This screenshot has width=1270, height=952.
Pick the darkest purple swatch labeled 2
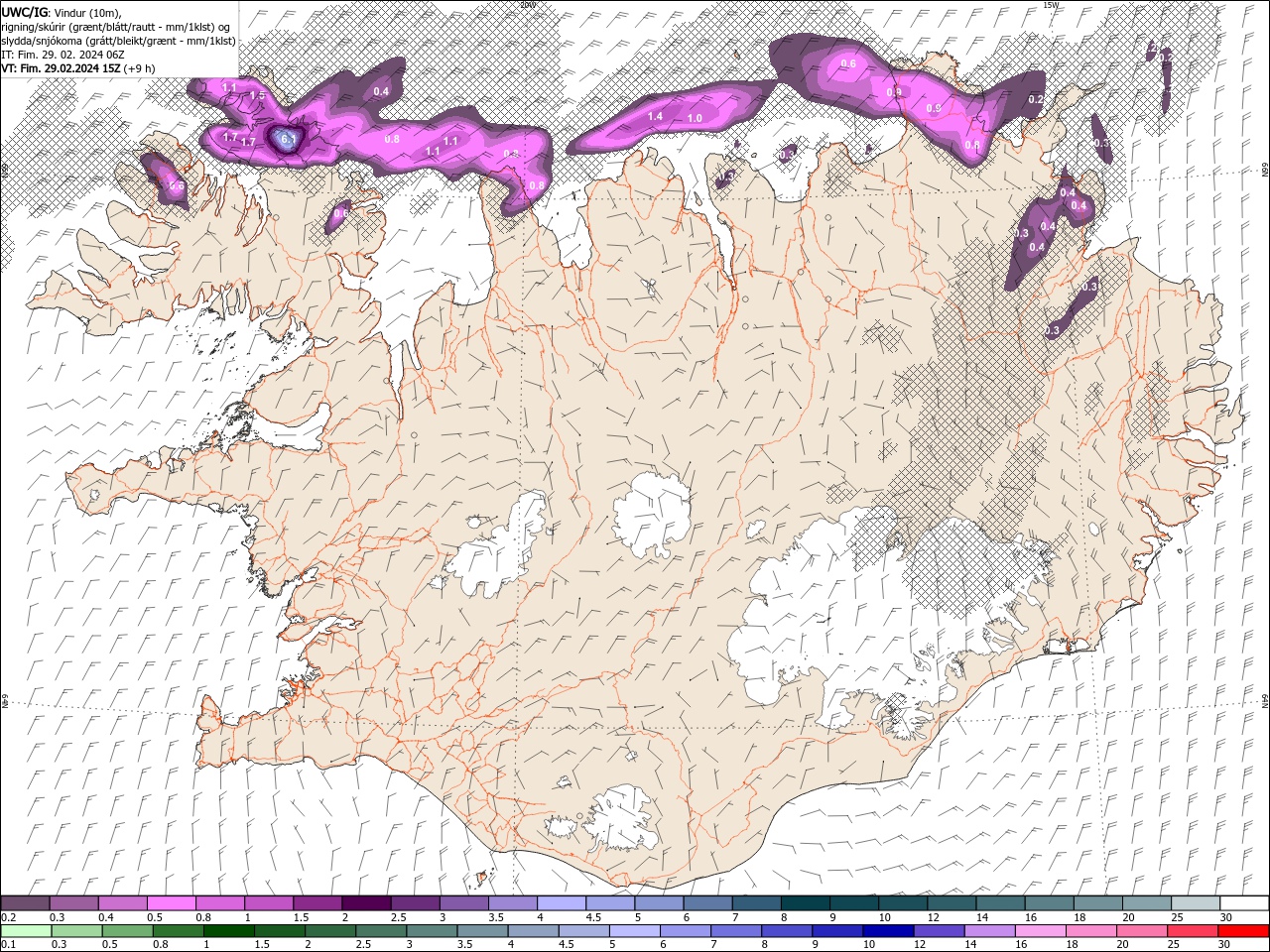(x=365, y=903)
